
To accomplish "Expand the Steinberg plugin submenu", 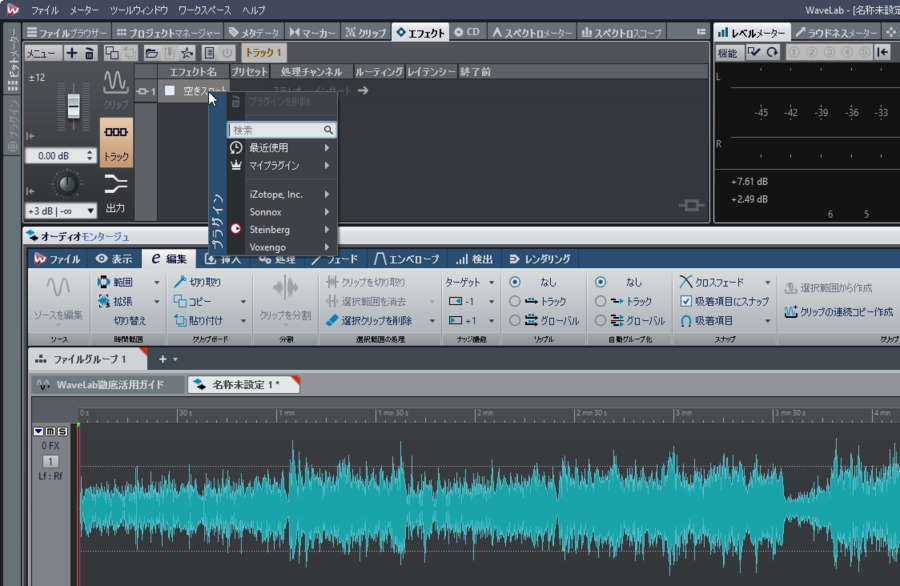I will (x=281, y=230).
